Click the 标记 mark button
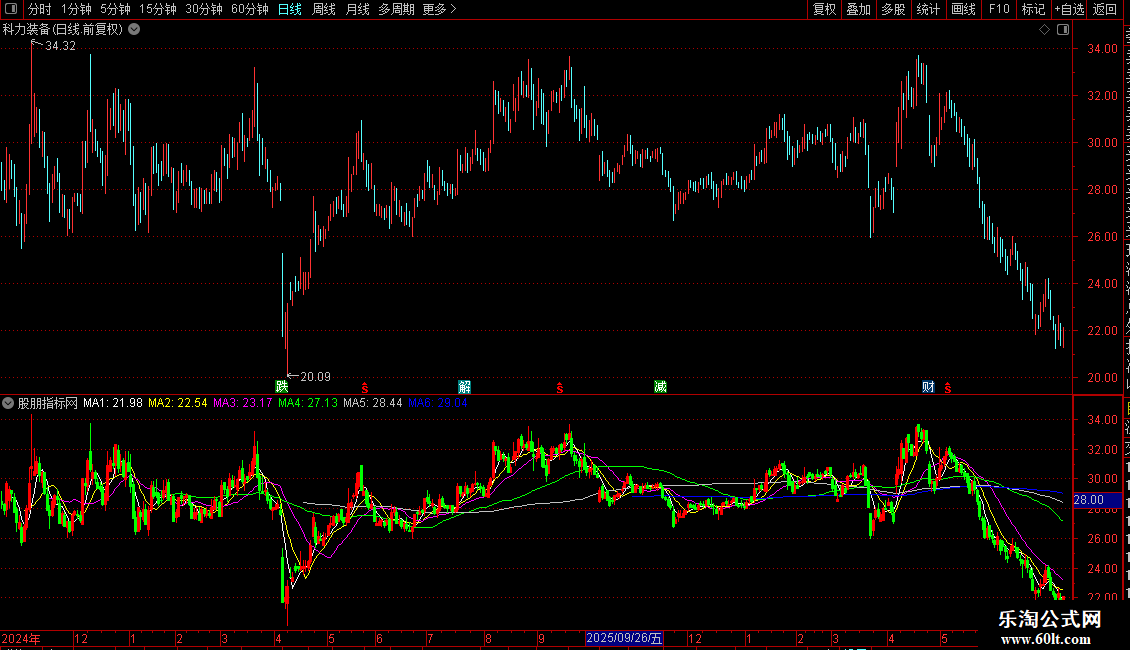The image size is (1130, 650). pos(1033,9)
